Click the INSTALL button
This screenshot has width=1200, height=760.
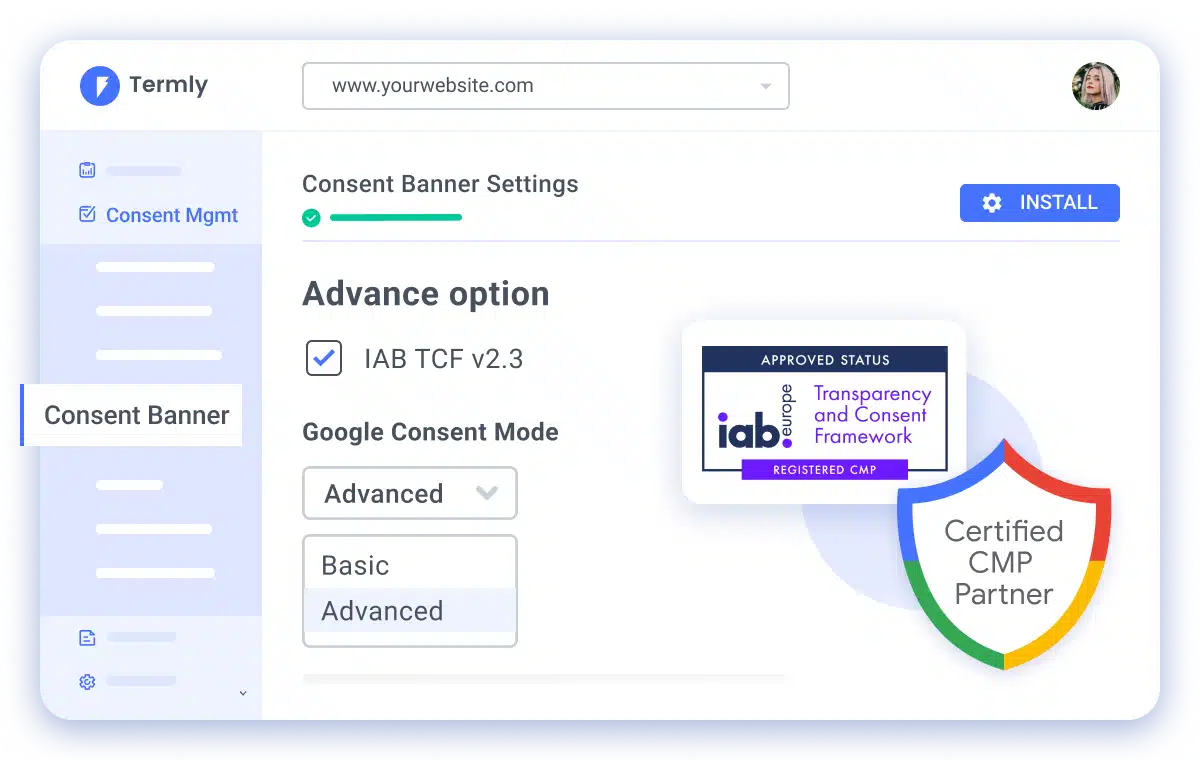[x=1040, y=203]
